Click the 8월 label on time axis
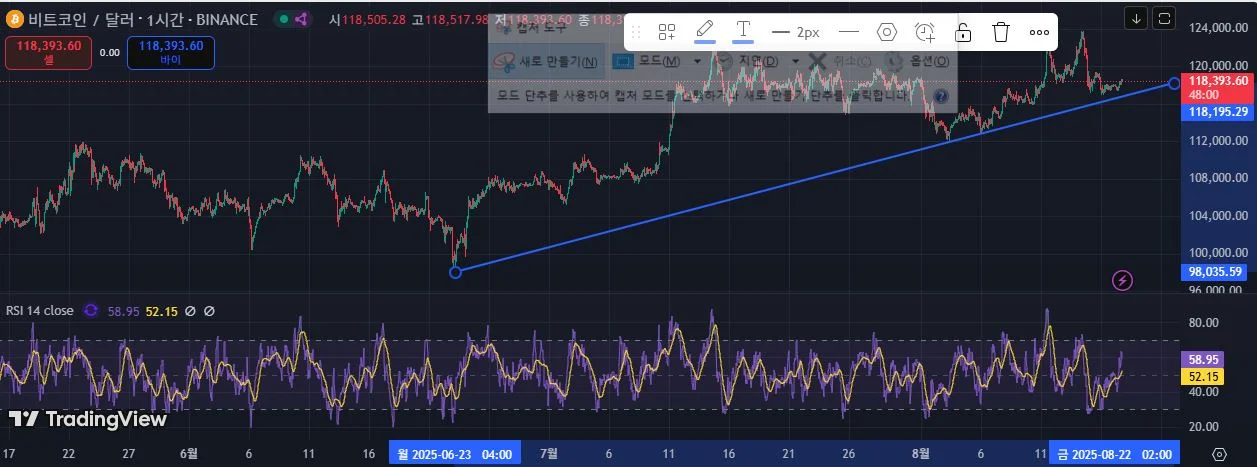1257x467 pixels. pyautogui.click(x=922, y=454)
